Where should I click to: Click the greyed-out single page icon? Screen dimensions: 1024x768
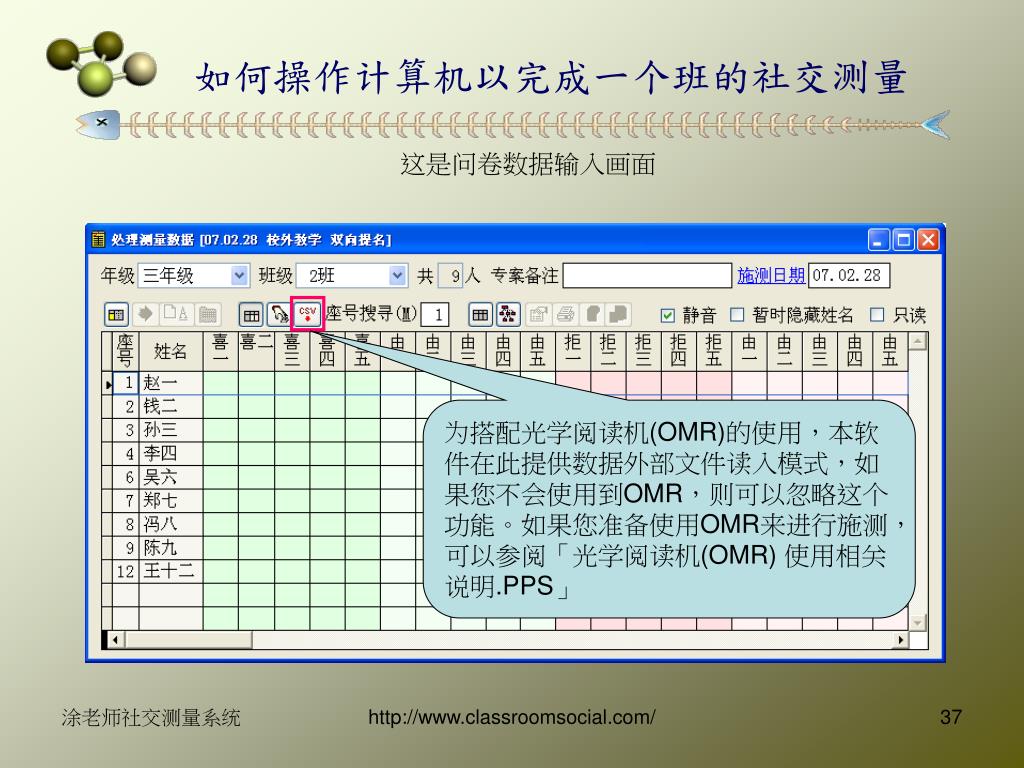(x=592, y=314)
